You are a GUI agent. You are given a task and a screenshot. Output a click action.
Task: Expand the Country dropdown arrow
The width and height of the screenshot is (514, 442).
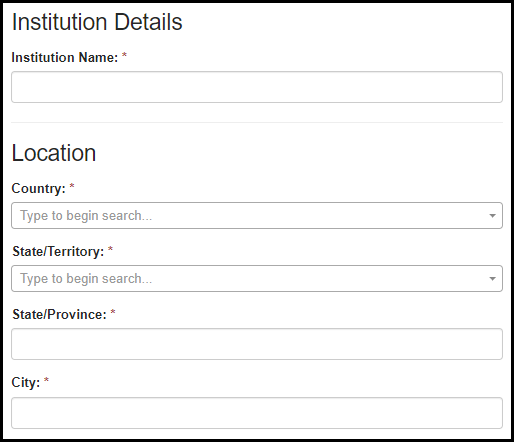pyautogui.click(x=492, y=216)
